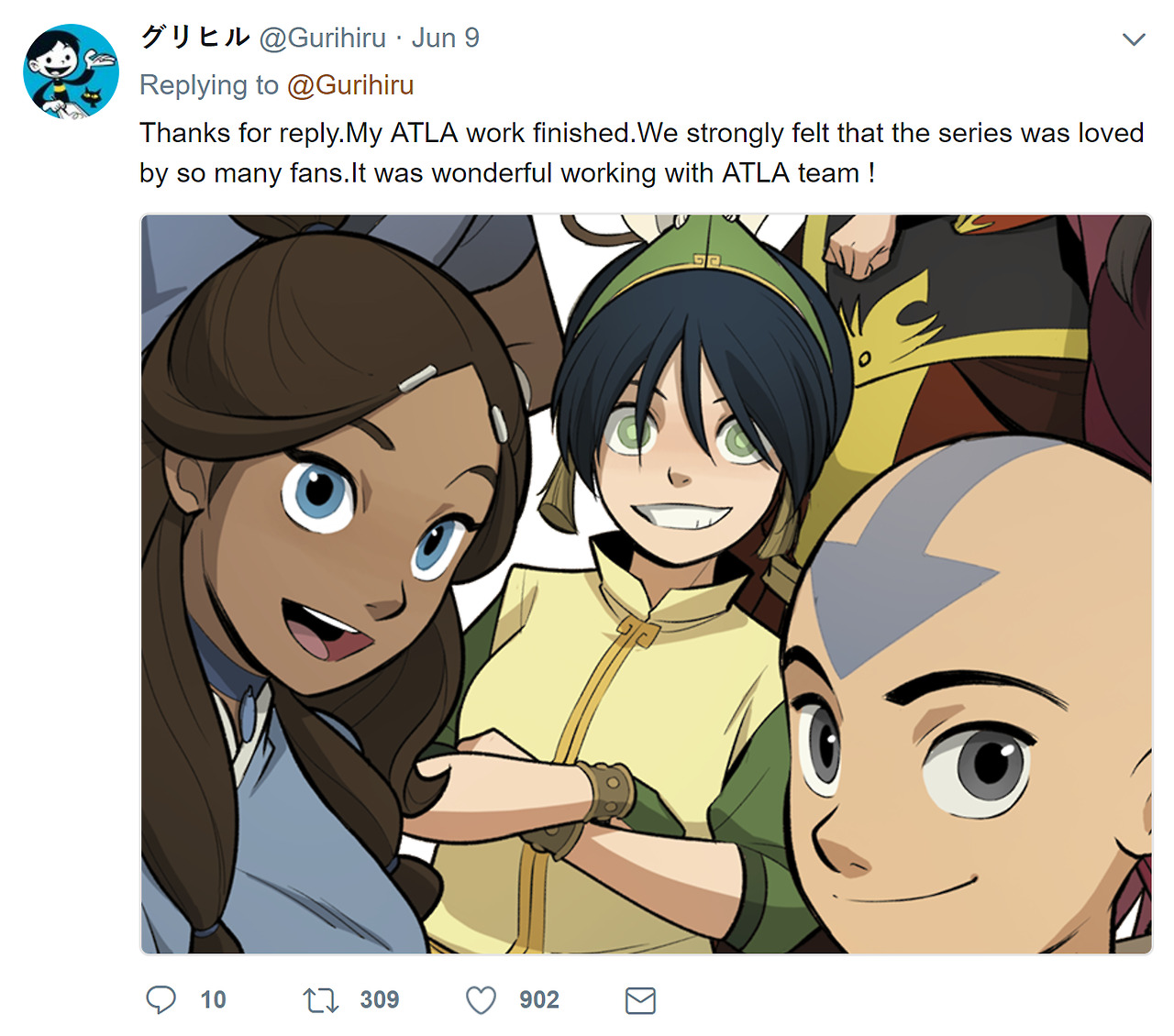The width and height of the screenshot is (1174, 1036).
Task: Expand the tweet options chevron menu
Action: pyautogui.click(x=1134, y=39)
